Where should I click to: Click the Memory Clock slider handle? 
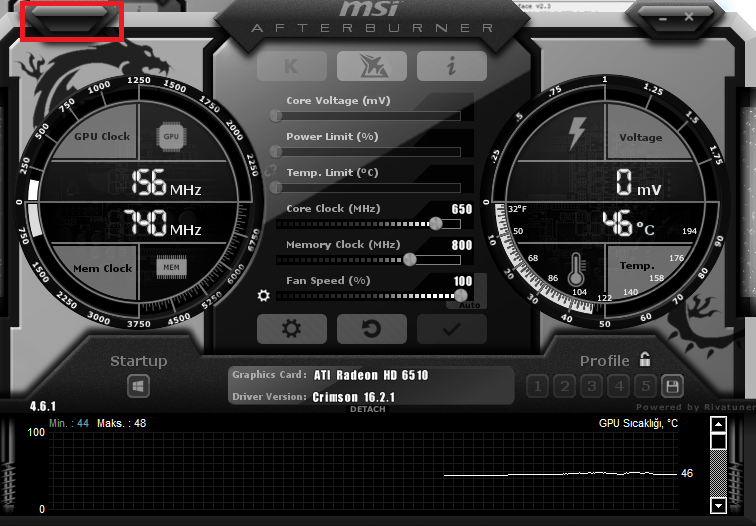point(409,260)
